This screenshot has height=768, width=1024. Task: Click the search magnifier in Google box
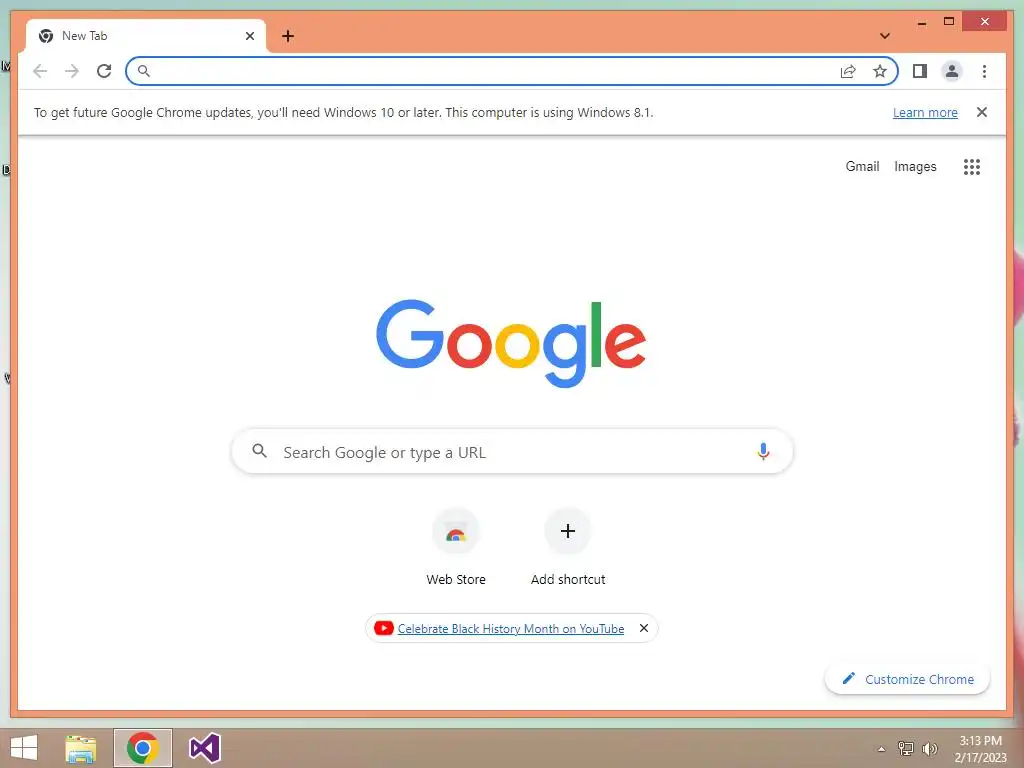(x=259, y=451)
